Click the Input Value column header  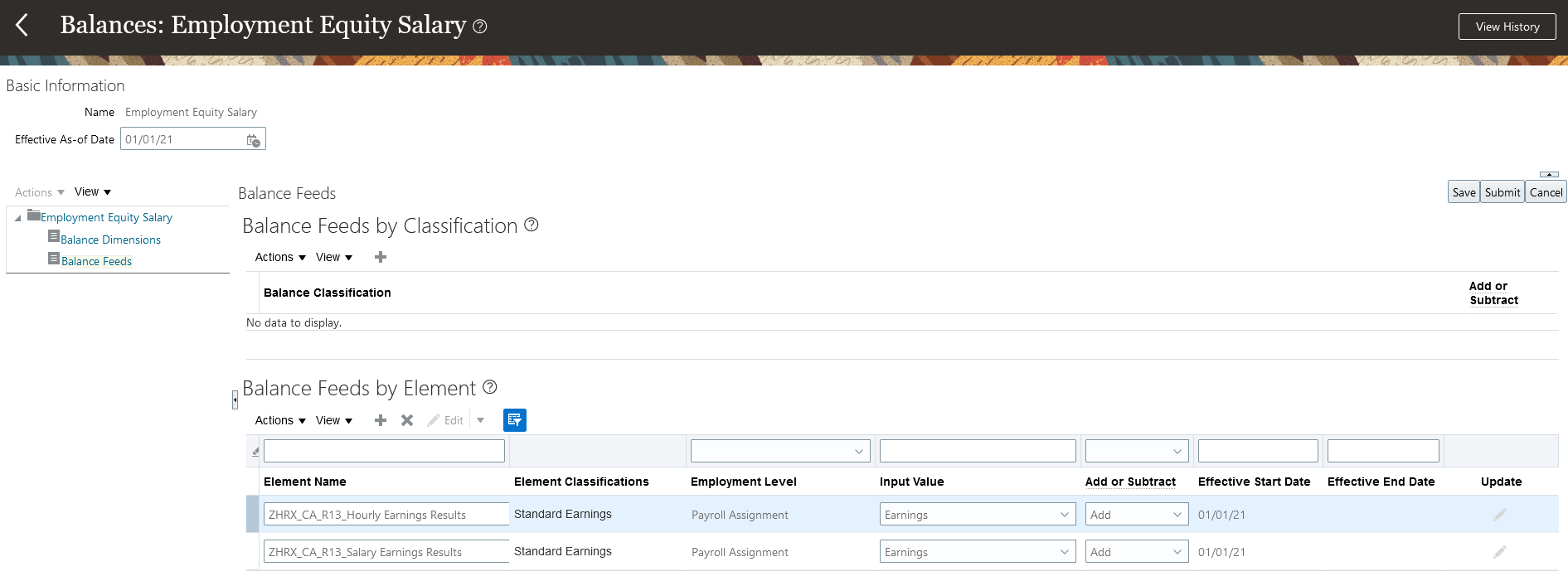point(911,482)
